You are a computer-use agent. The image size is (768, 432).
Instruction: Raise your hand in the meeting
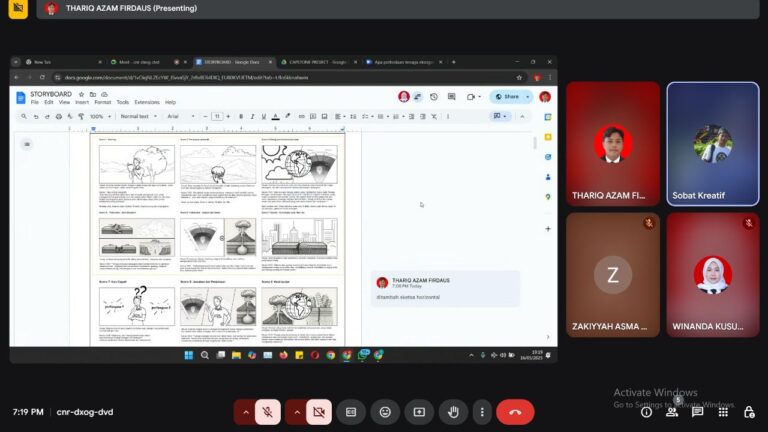[453, 412]
